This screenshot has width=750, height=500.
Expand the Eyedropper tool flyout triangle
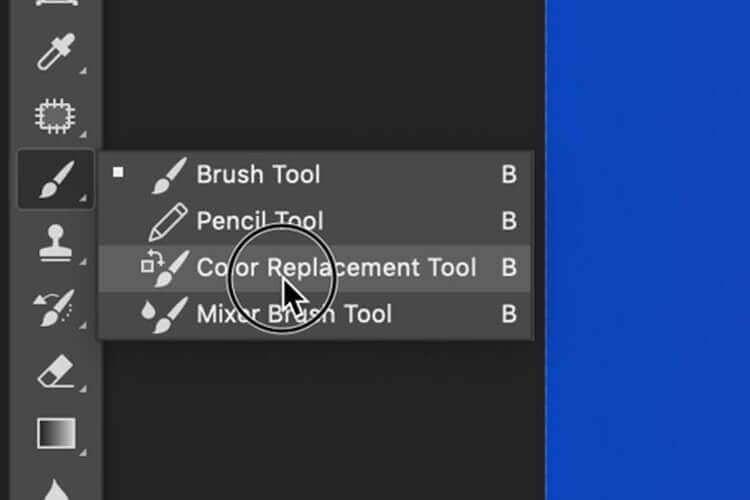point(84,68)
